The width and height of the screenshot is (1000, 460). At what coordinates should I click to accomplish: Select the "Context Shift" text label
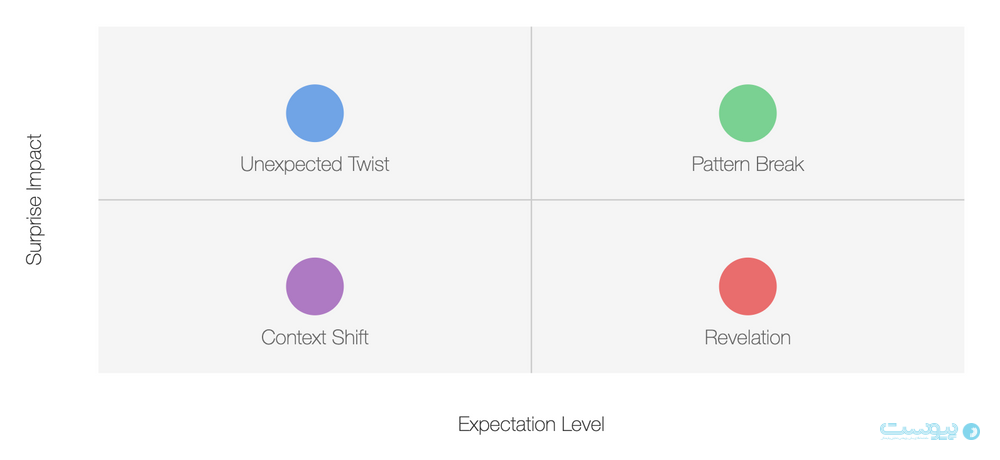[x=315, y=338]
